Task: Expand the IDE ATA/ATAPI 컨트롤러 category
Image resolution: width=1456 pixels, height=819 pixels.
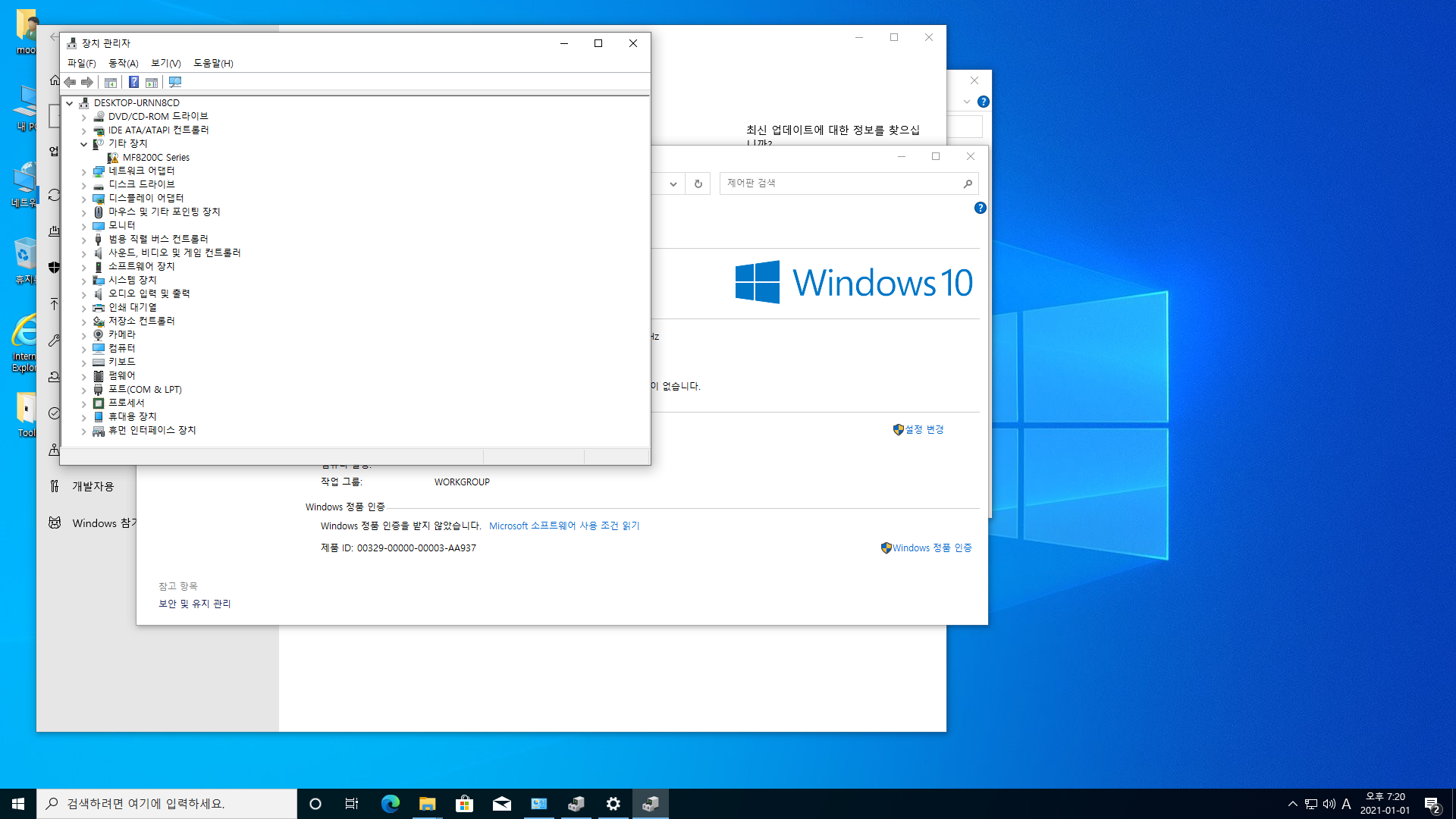Action: point(84,131)
